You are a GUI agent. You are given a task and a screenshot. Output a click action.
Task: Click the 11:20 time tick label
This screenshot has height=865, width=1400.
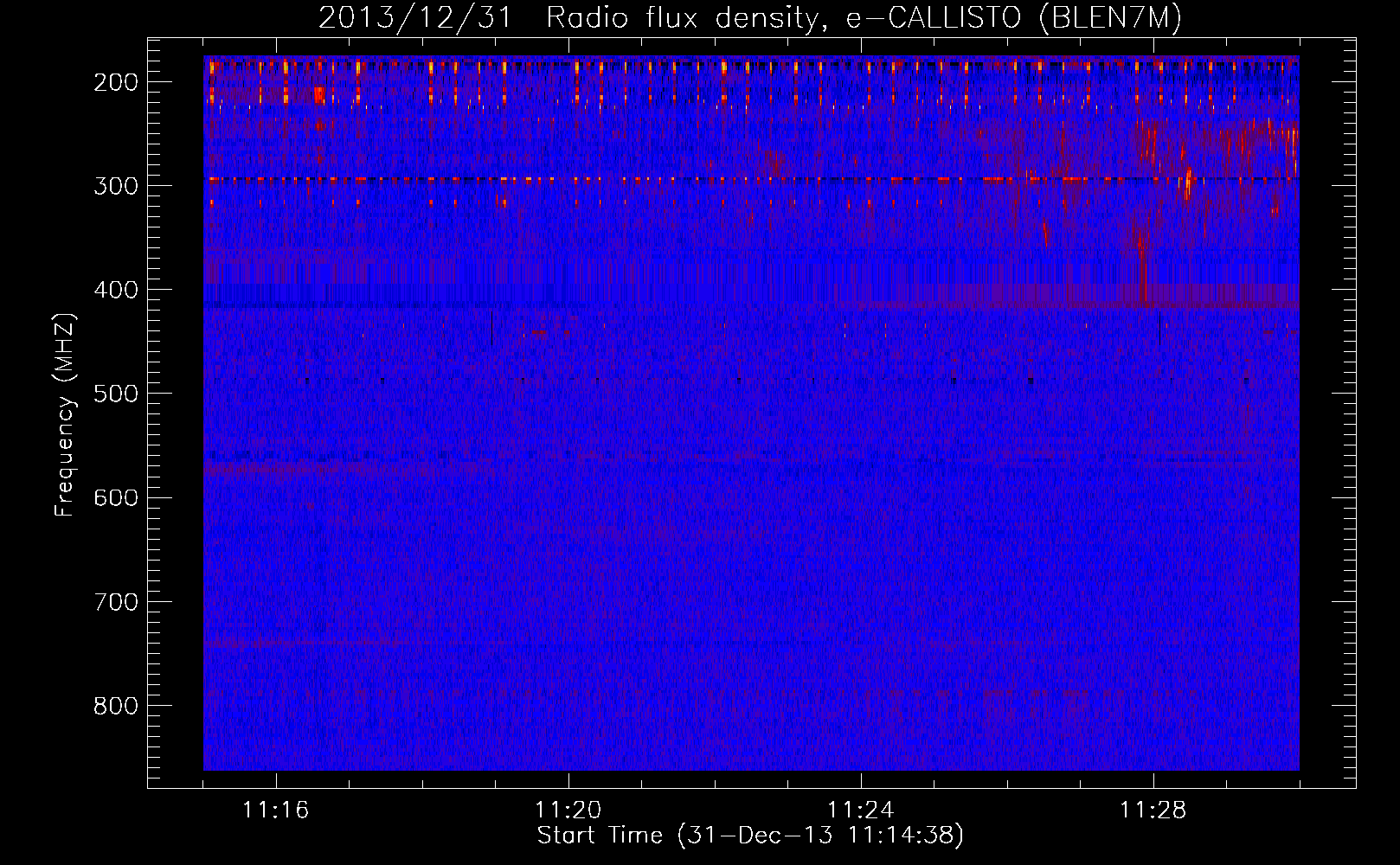(568, 811)
